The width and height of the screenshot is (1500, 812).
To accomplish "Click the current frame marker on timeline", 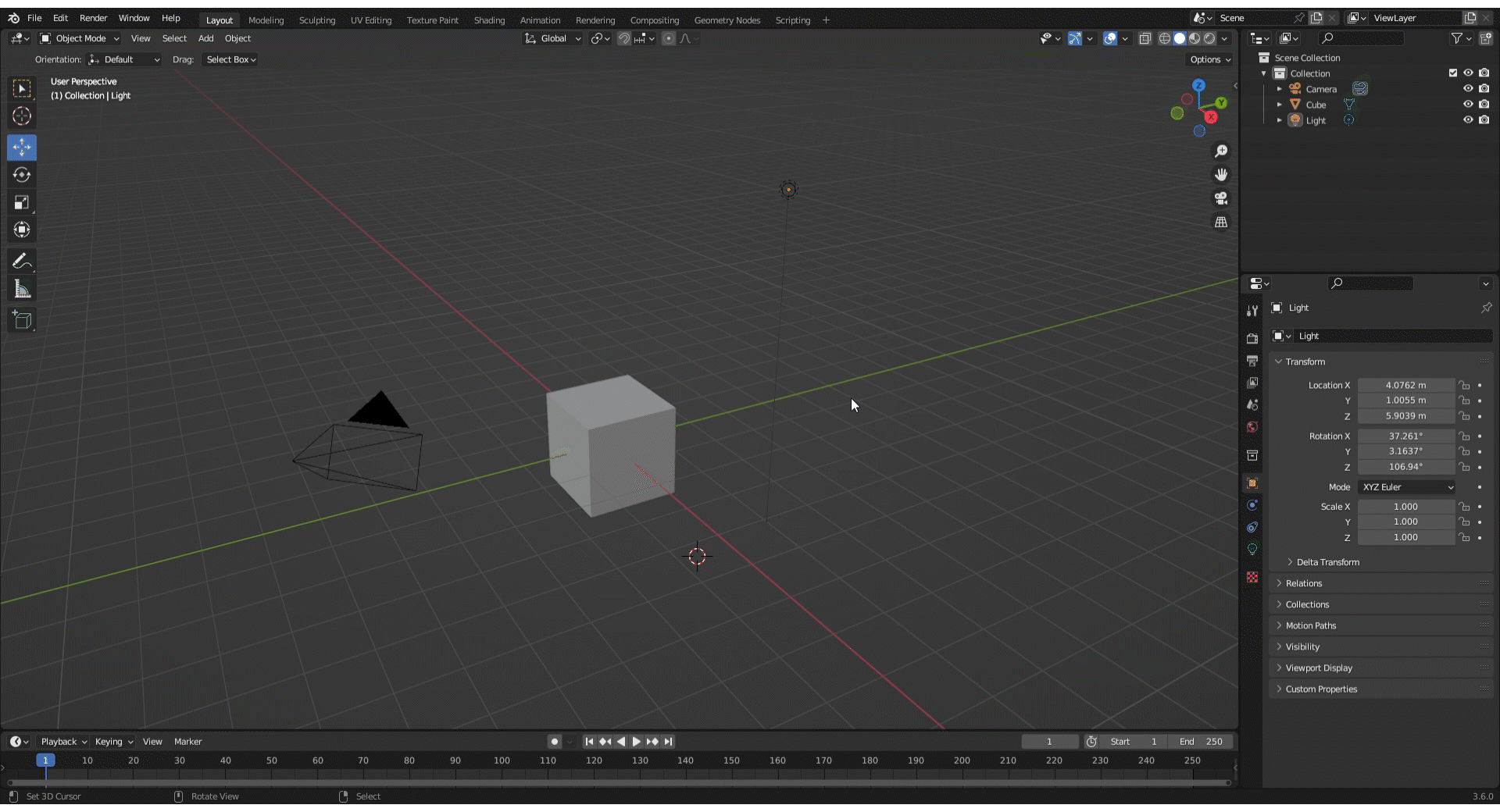I will pyautogui.click(x=45, y=760).
